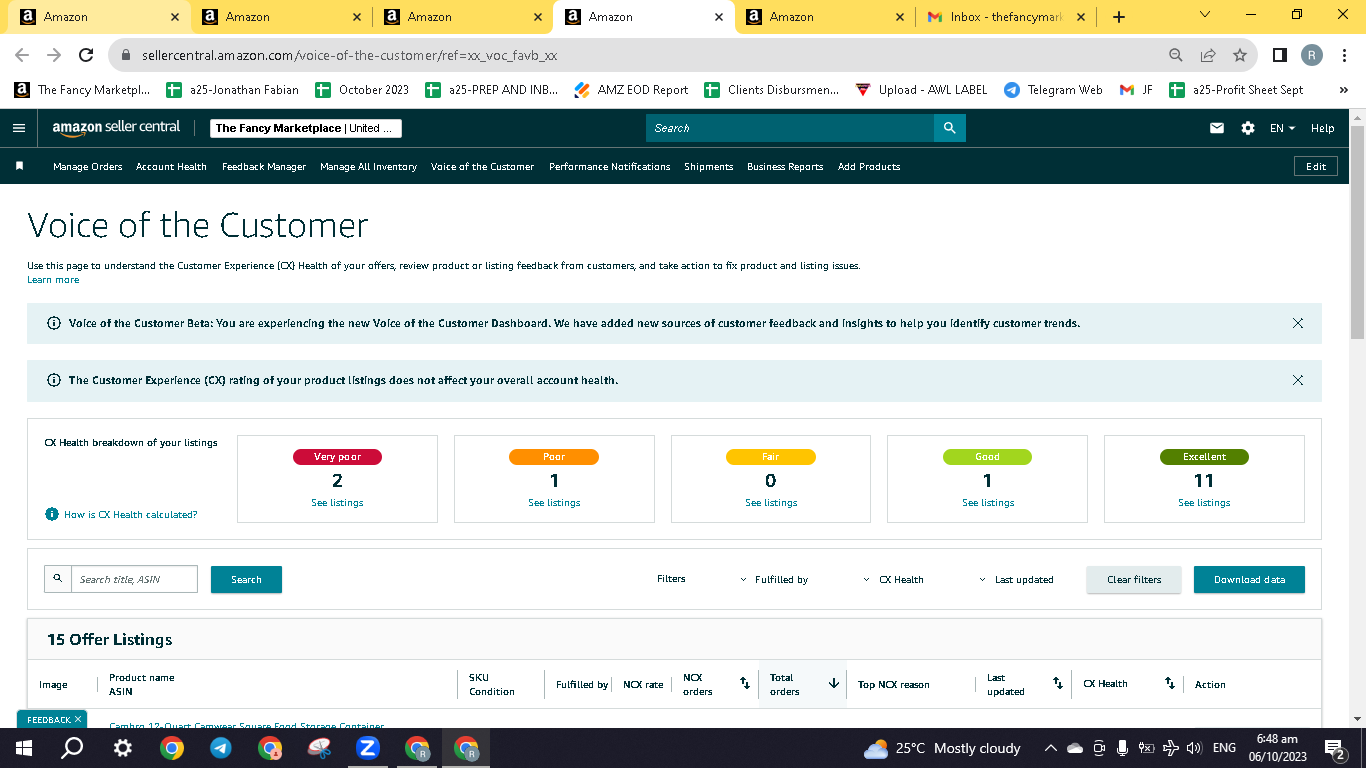1366x768 pixels.
Task: Click the Seller Central header search box
Action: pos(790,128)
